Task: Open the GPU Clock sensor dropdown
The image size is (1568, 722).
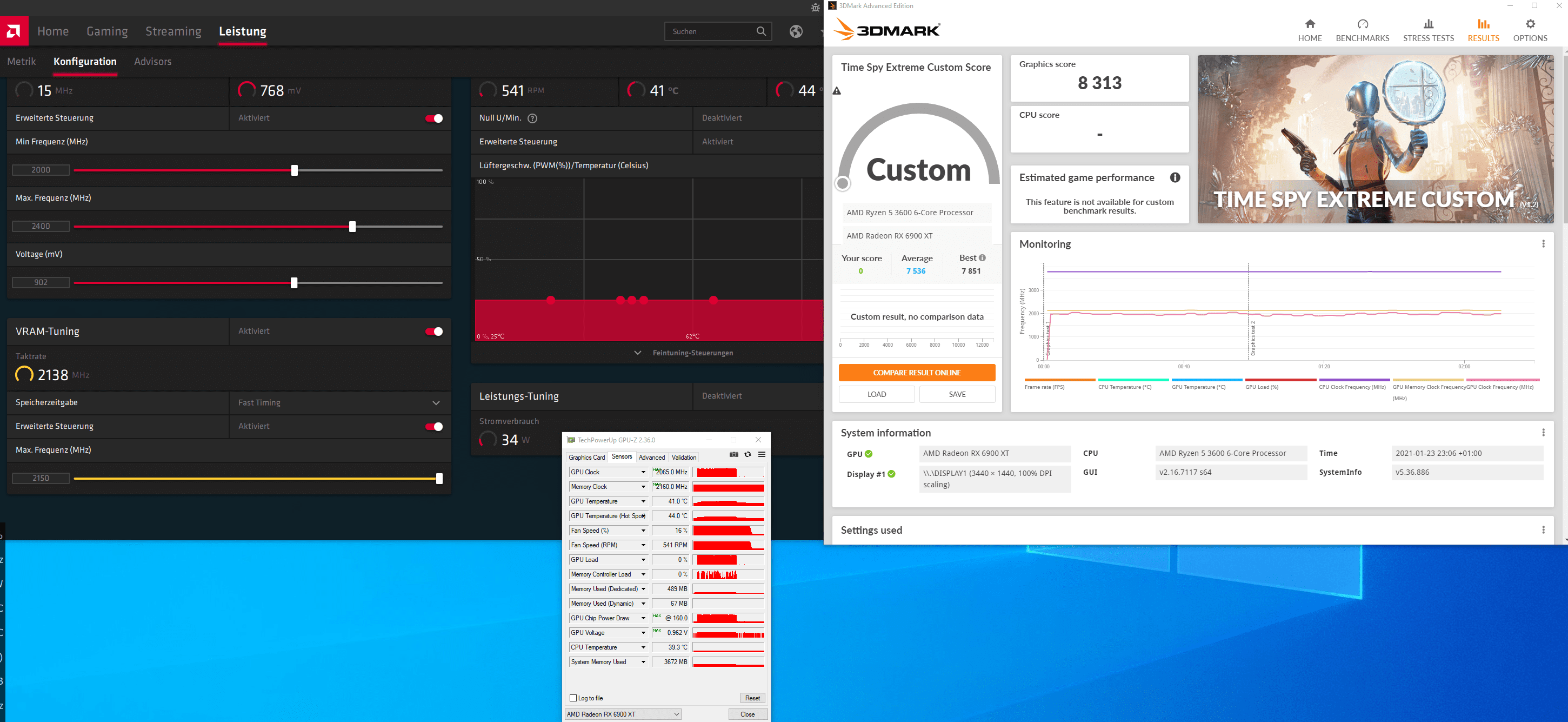Action: (643, 472)
